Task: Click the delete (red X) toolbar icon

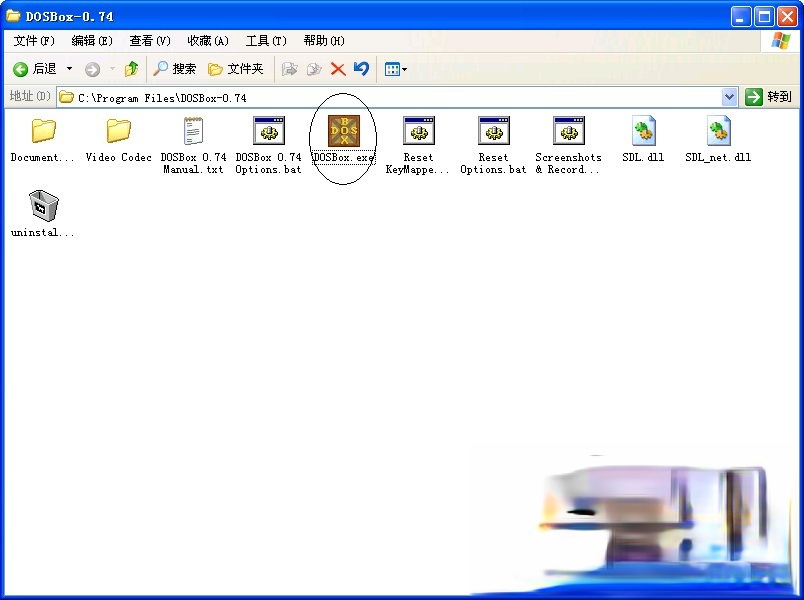Action: (x=338, y=69)
